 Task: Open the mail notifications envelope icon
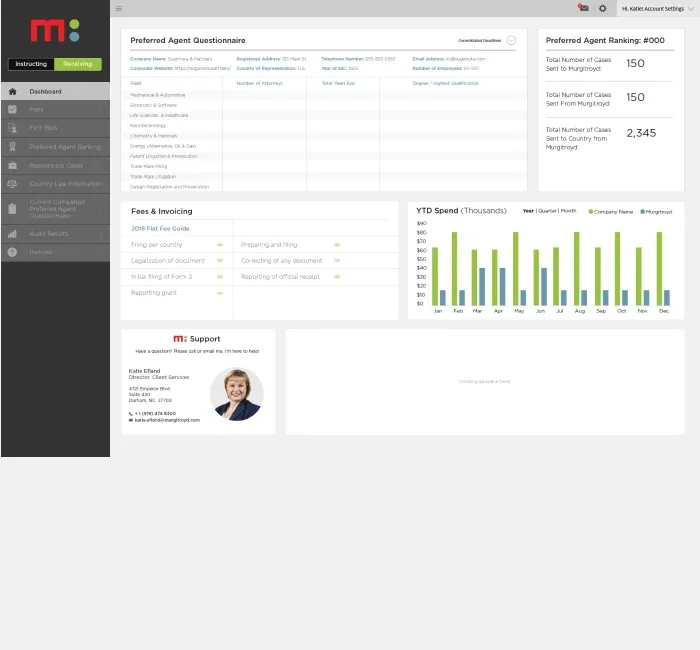[x=583, y=8]
